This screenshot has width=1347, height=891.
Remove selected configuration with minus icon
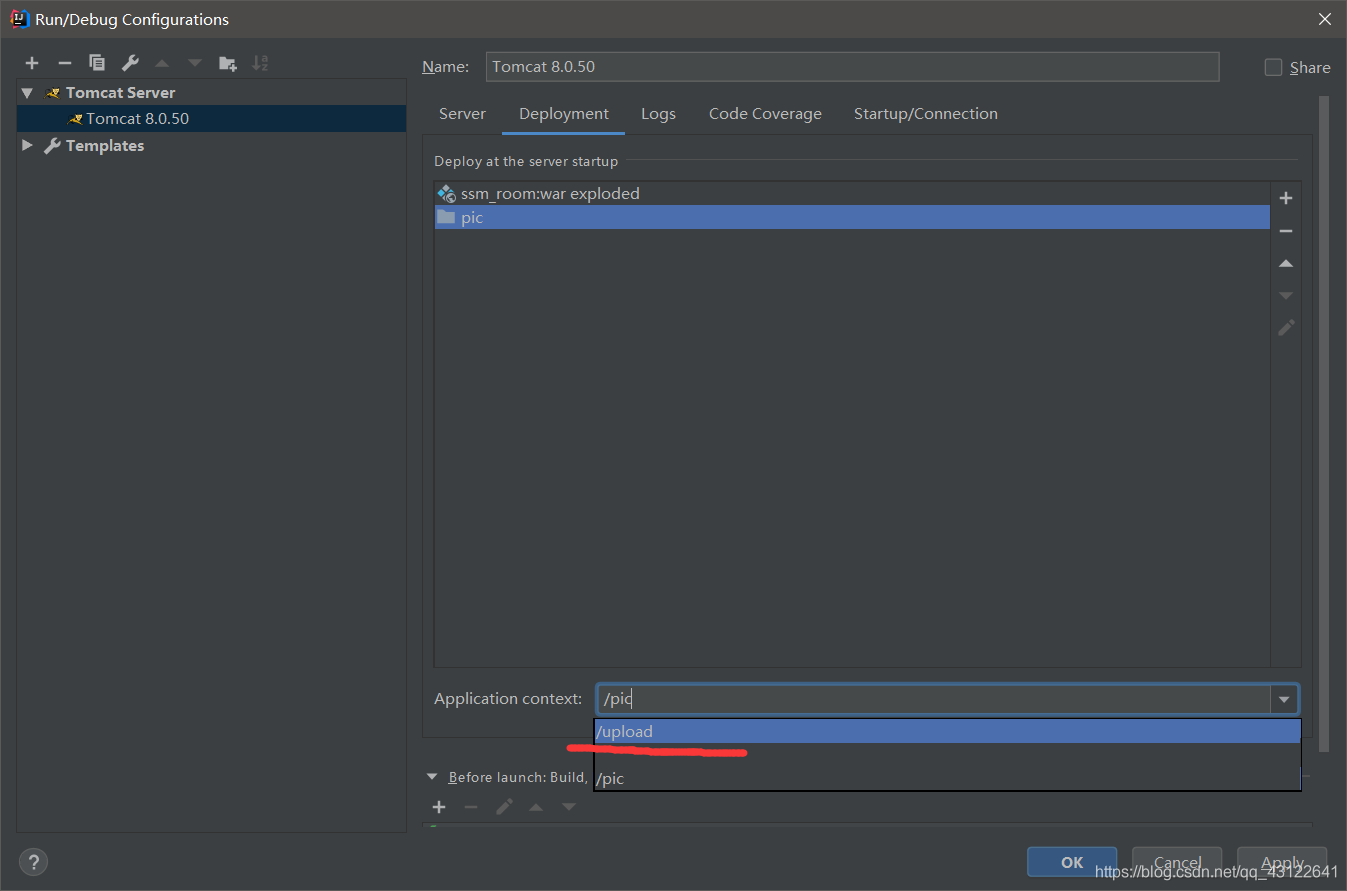coord(64,63)
